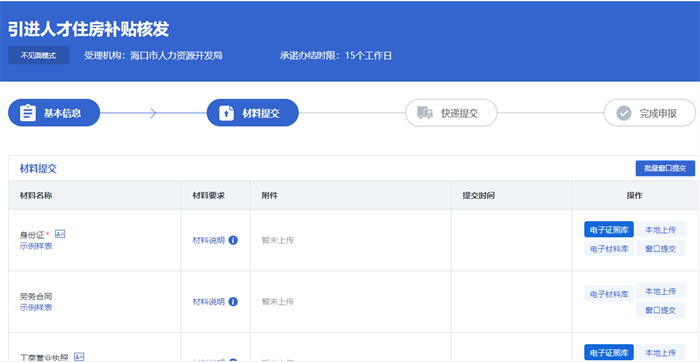Go to the 快递提交 step
The image size is (700, 362).
[x=451, y=113]
